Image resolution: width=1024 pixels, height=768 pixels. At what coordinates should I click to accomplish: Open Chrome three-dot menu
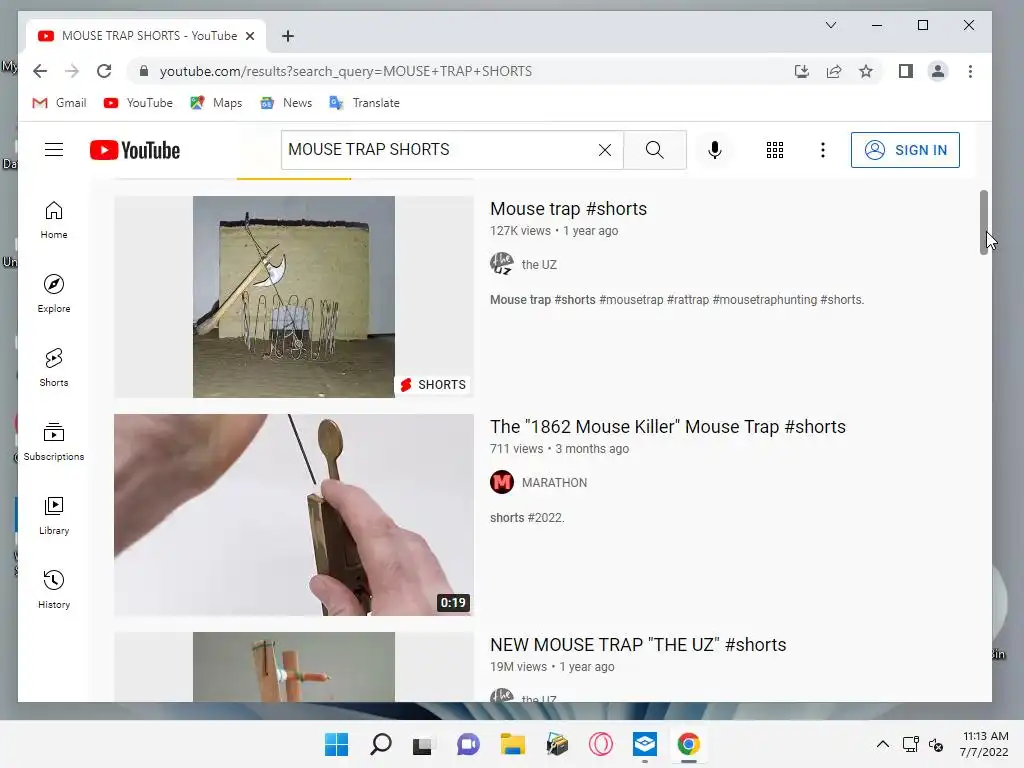(970, 71)
